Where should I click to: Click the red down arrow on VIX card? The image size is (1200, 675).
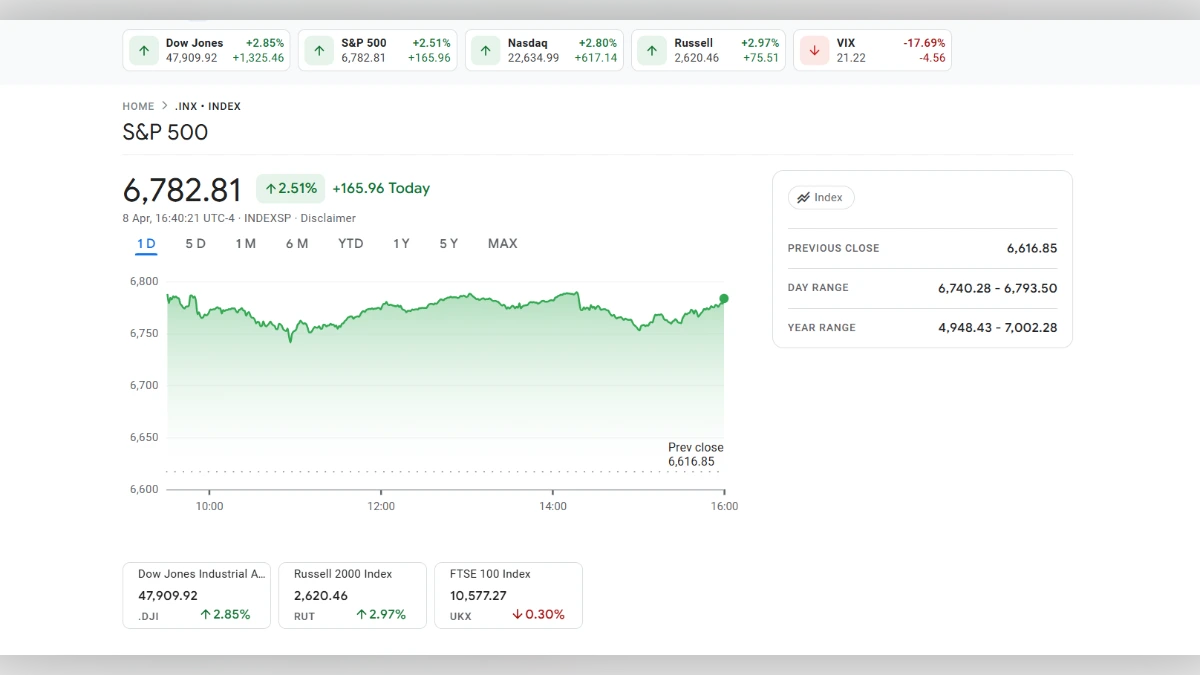point(813,50)
